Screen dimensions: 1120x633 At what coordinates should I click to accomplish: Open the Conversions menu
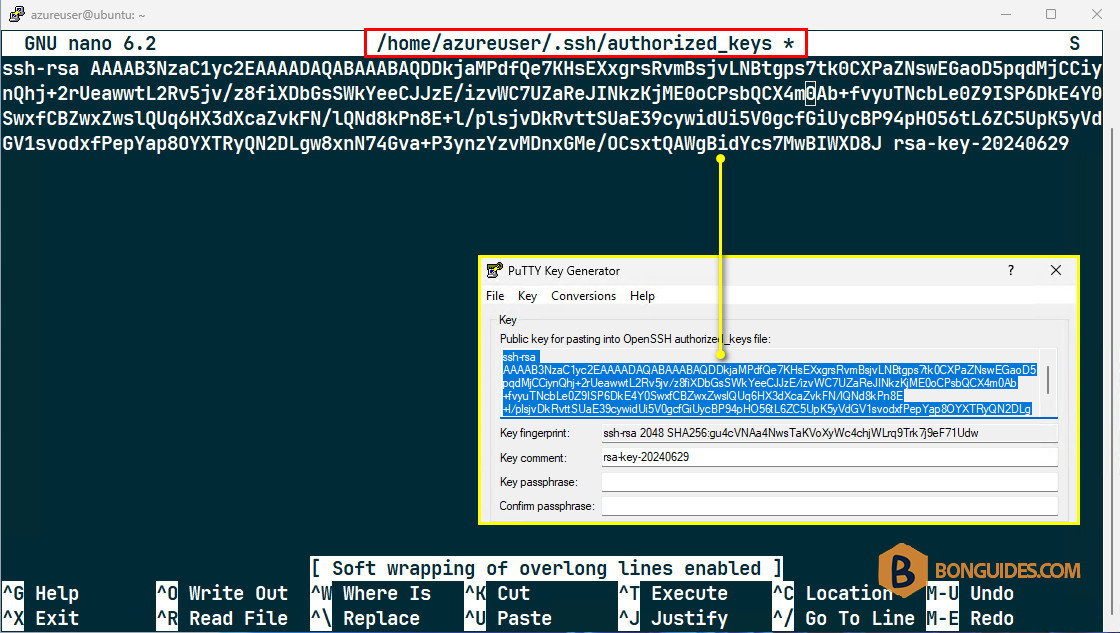[583, 296]
